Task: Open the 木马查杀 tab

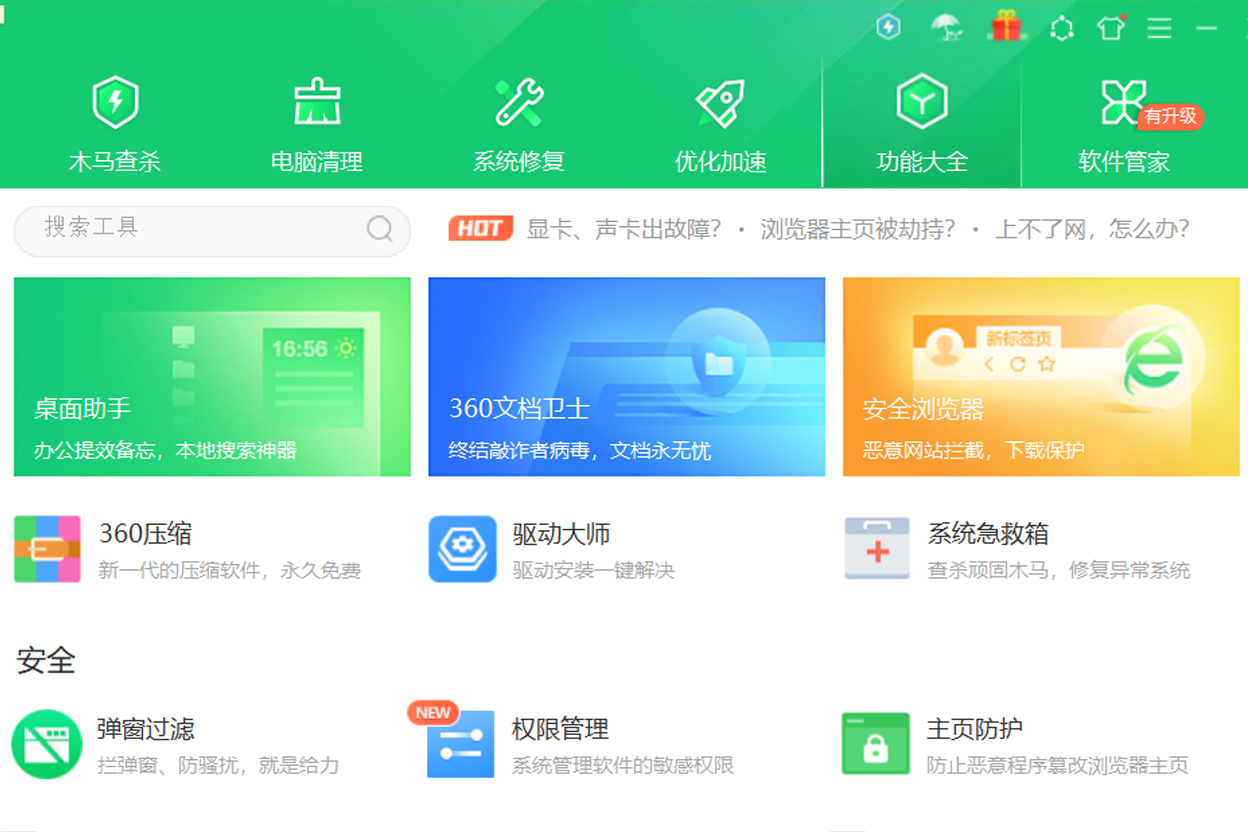Action: (115, 125)
